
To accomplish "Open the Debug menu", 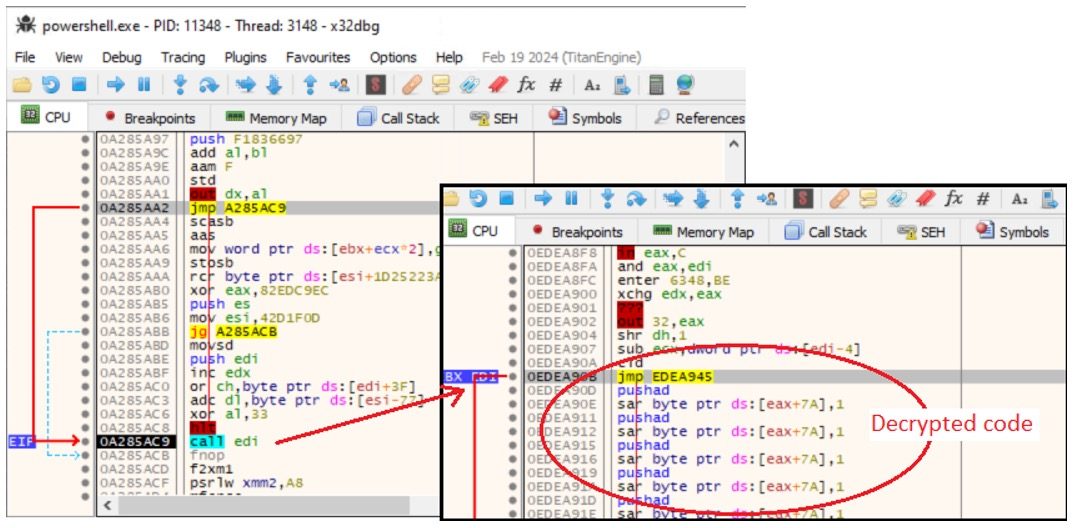I will click(121, 57).
